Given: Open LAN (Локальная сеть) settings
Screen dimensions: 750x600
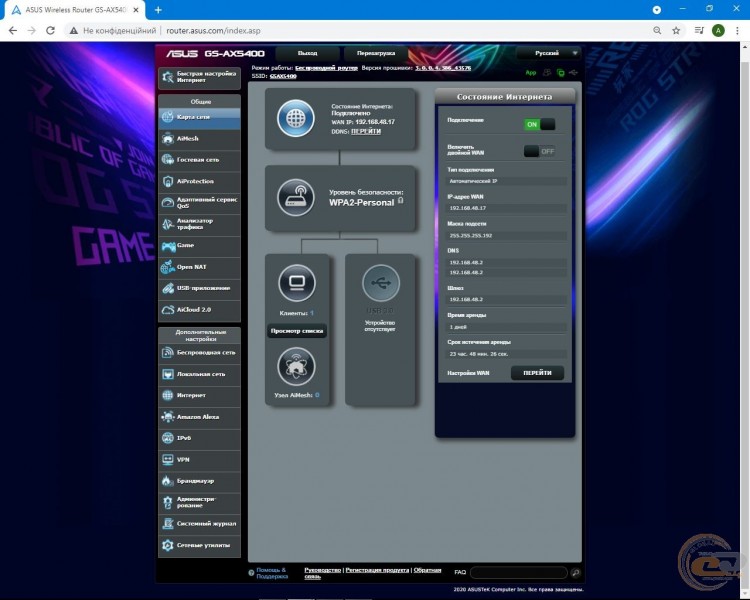Looking at the screenshot, I should pos(199,374).
